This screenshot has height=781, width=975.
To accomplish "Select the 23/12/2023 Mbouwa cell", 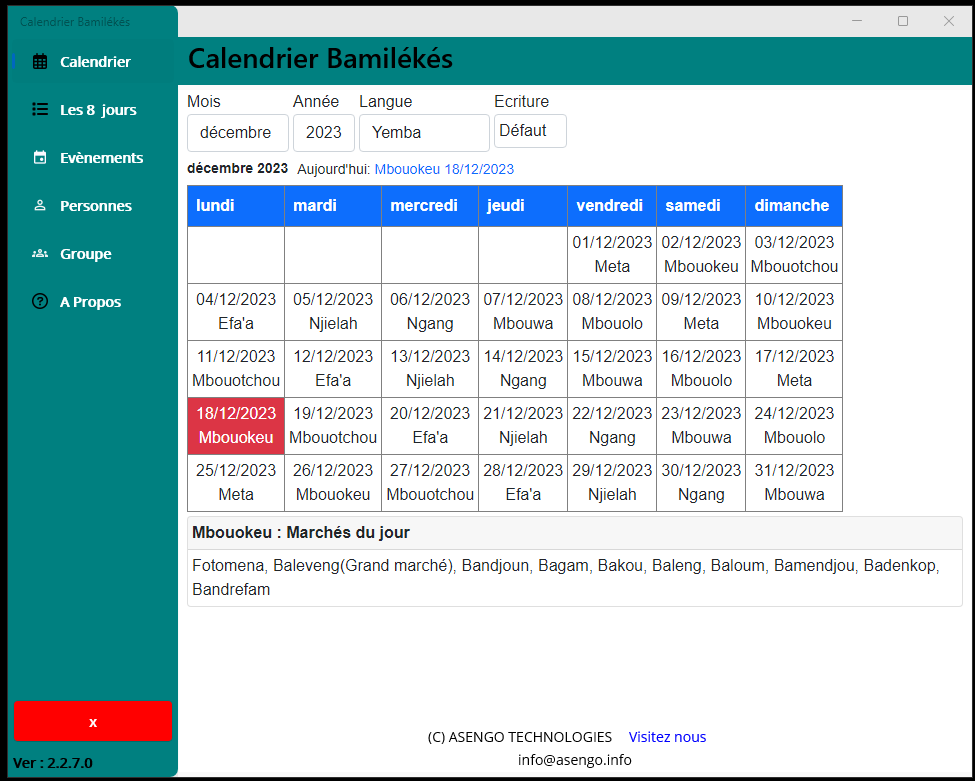I will (x=701, y=426).
